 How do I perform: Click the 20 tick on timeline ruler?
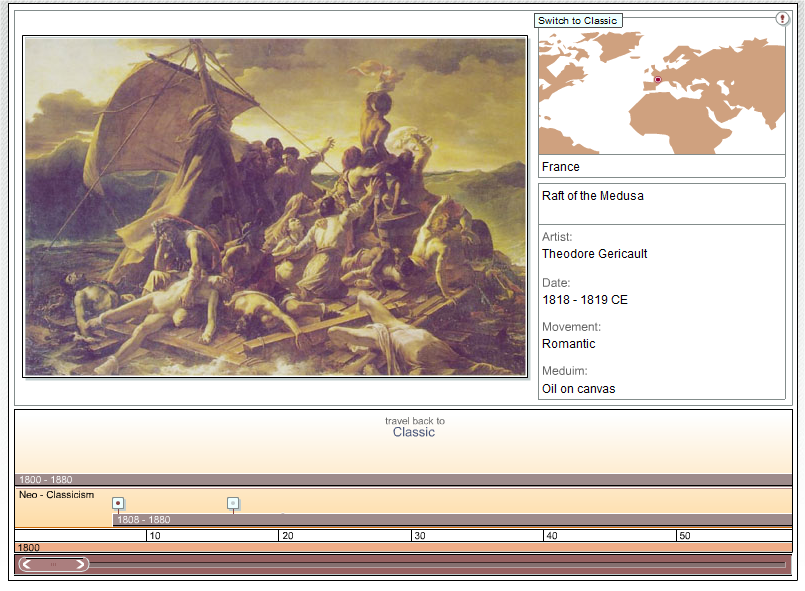pos(287,536)
